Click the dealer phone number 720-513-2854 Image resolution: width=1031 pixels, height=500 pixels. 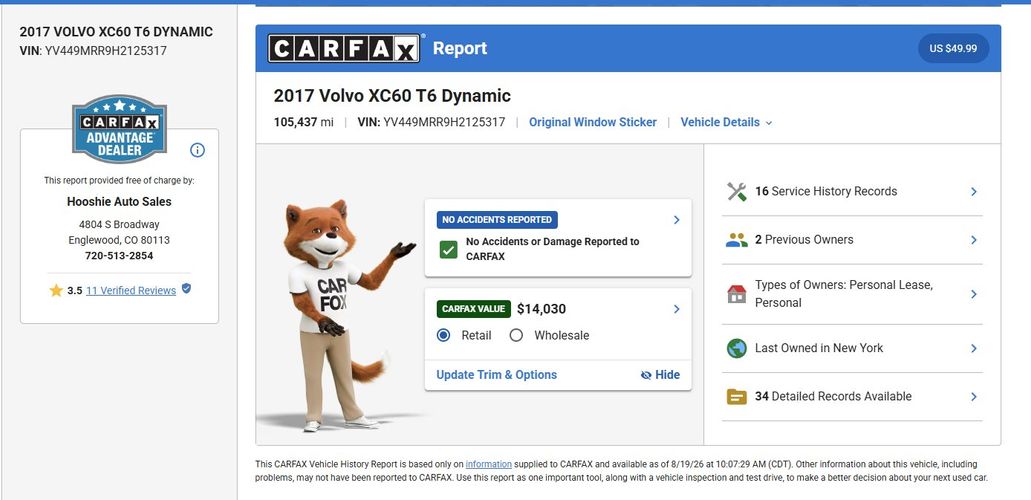pyautogui.click(x=119, y=256)
